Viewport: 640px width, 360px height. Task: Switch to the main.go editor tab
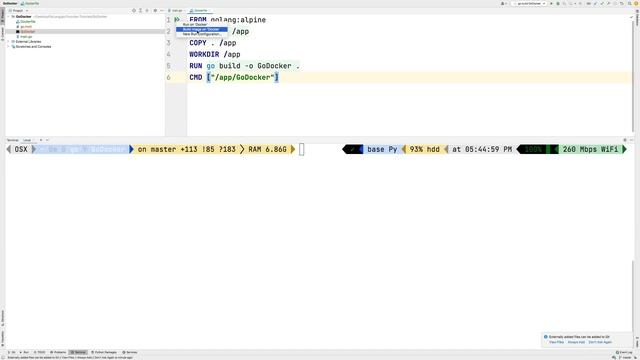tap(176, 11)
